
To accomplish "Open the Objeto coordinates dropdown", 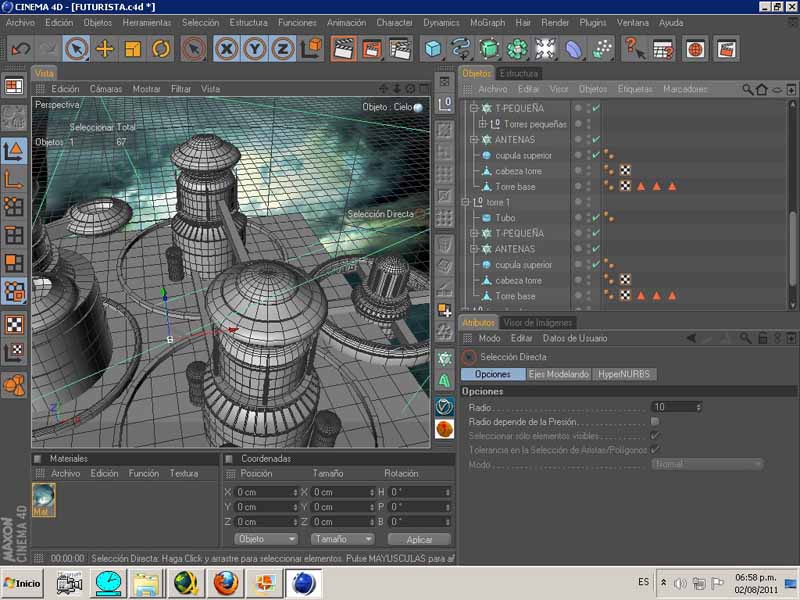I will pyautogui.click(x=266, y=539).
